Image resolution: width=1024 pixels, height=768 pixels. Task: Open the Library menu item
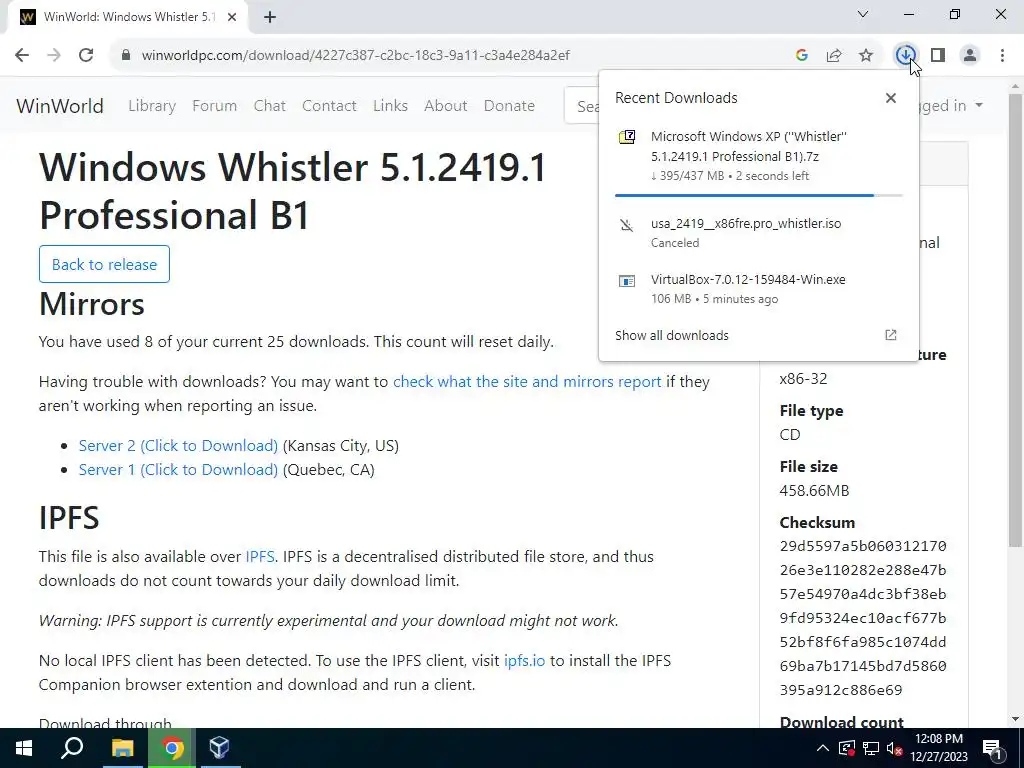point(152,105)
